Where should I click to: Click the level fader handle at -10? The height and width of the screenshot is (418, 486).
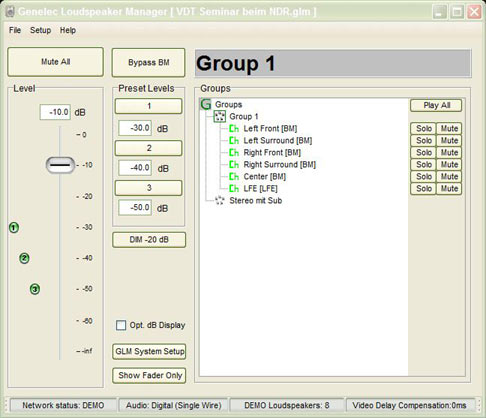tap(60, 165)
